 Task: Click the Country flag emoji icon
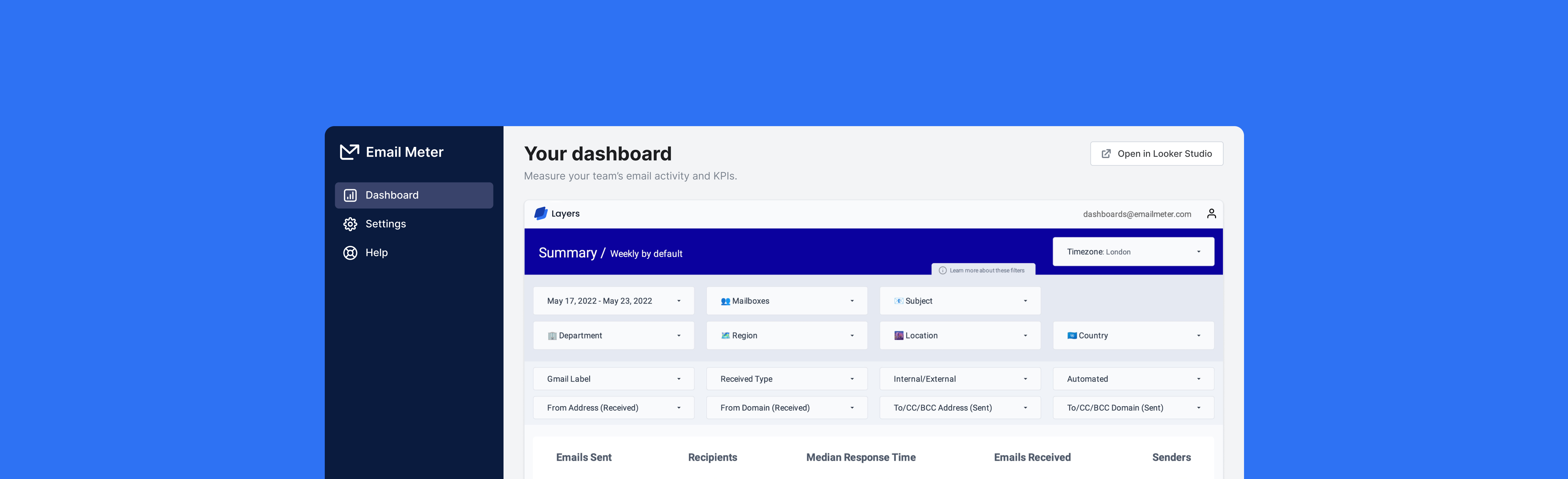(x=1072, y=336)
